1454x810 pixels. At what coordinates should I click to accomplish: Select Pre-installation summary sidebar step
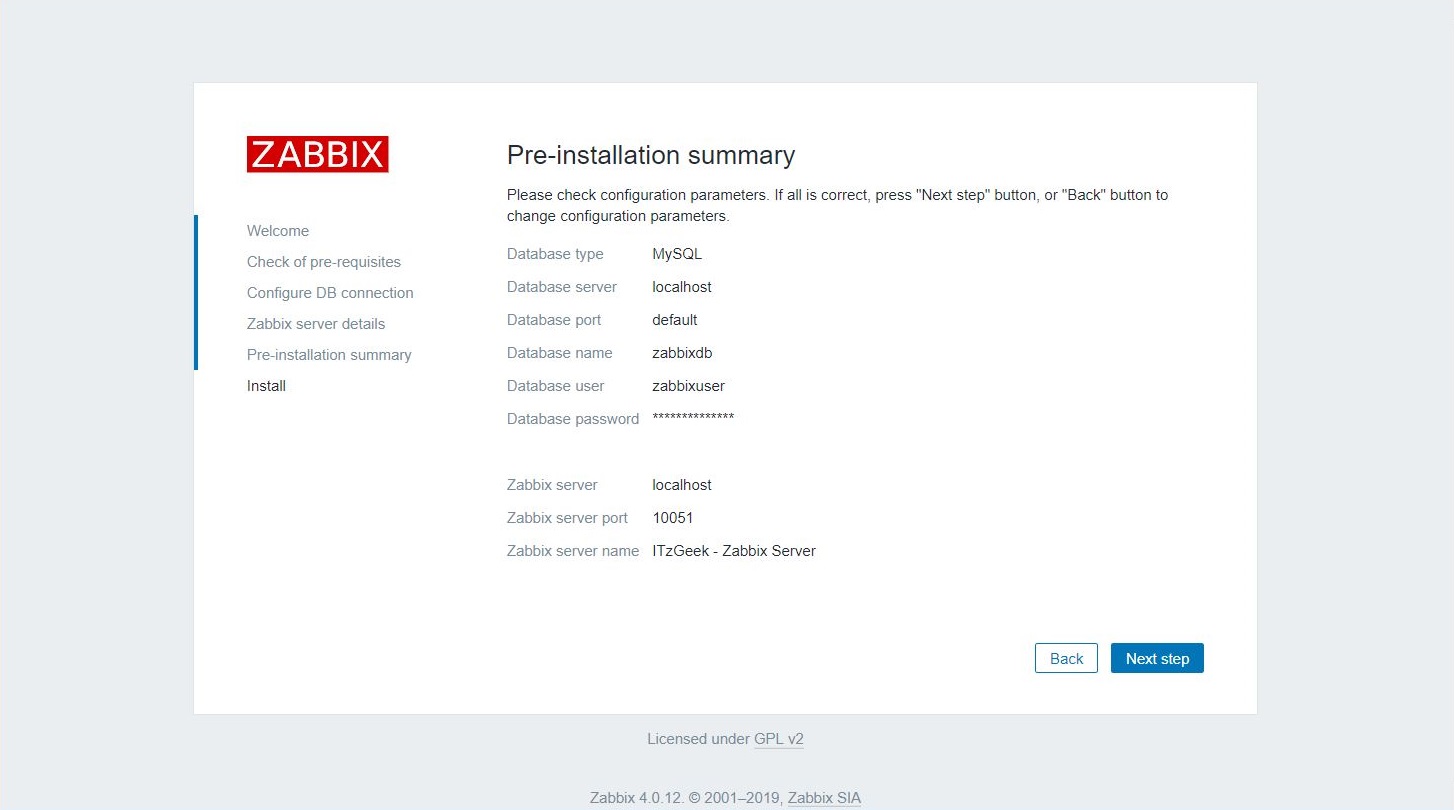tap(329, 355)
